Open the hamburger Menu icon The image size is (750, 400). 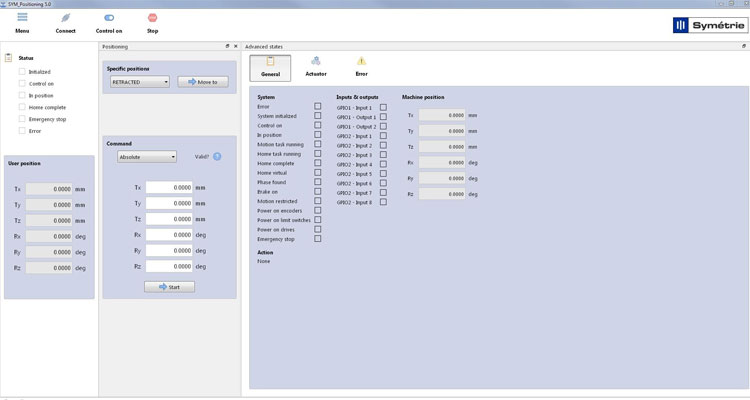coord(22,18)
